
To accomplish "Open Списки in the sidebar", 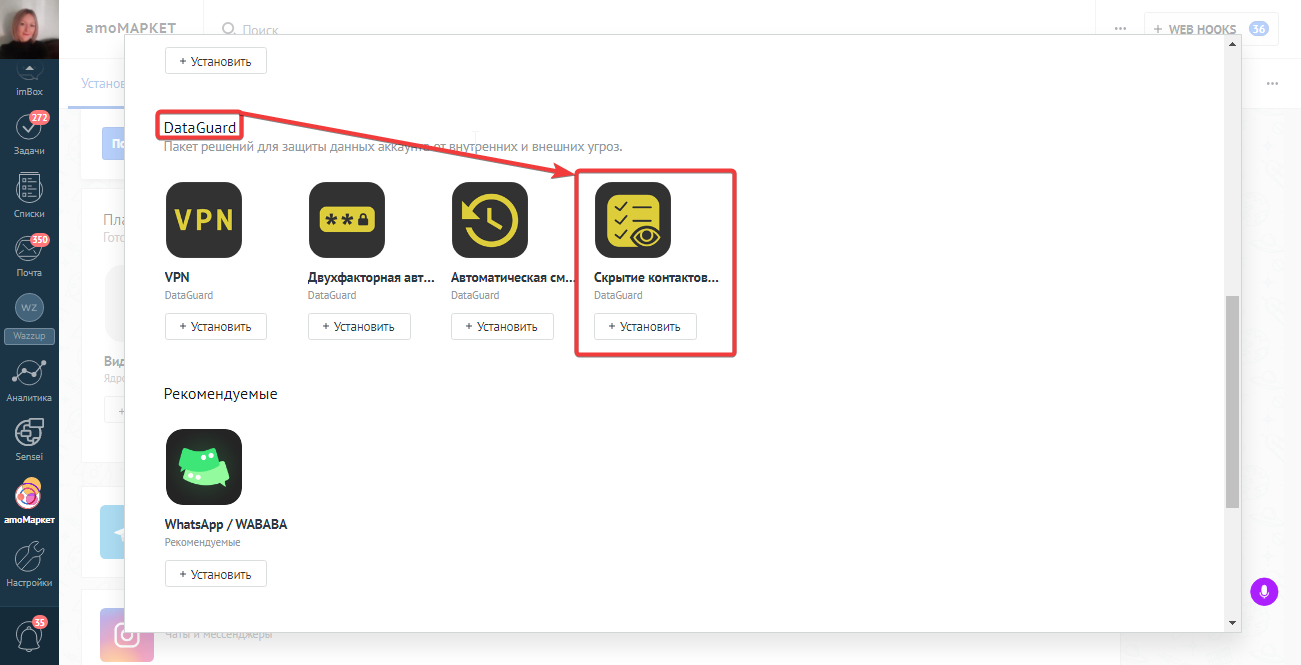I will coord(29,196).
